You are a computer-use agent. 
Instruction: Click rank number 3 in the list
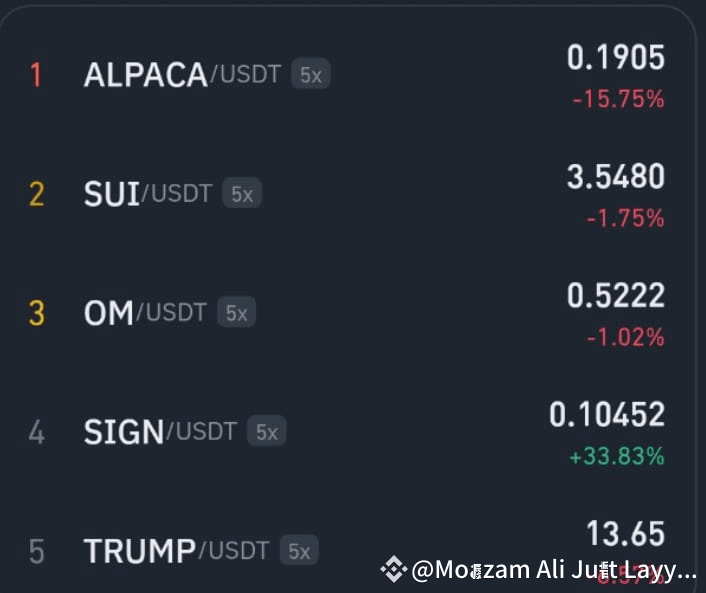[37, 313]
